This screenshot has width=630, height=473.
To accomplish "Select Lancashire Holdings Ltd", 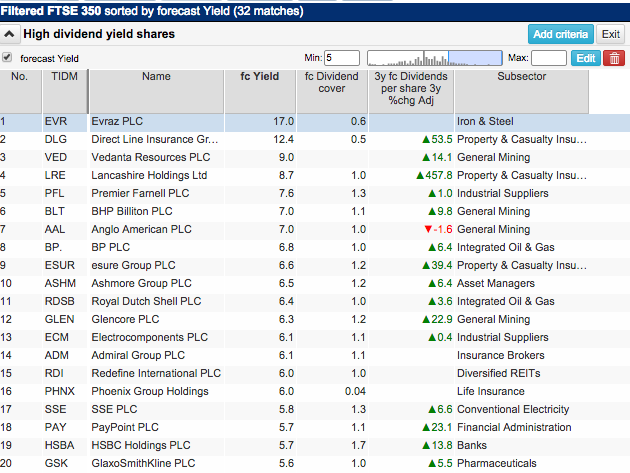I will 149,176.
